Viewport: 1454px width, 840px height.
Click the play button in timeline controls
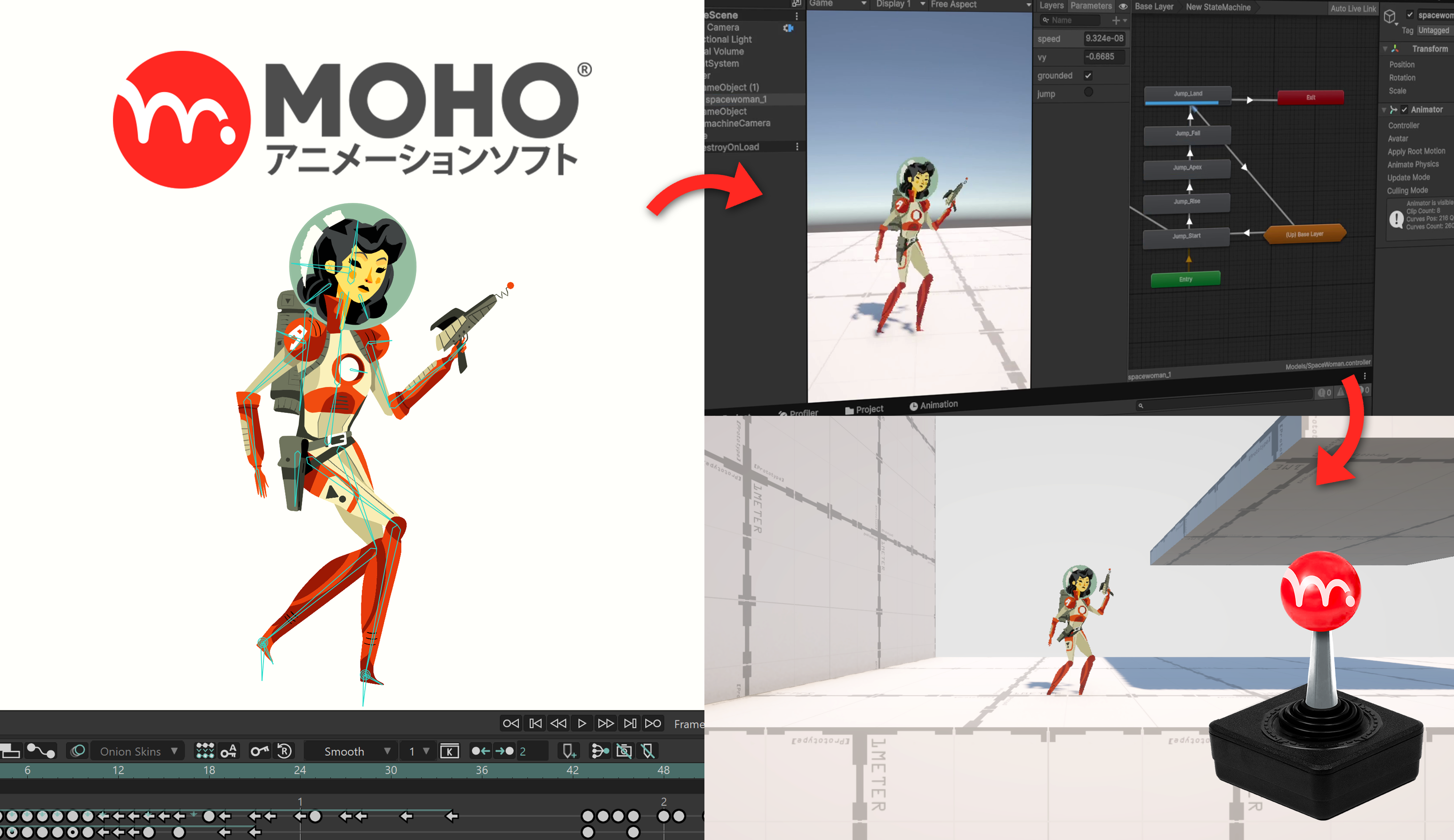[582, 723]
